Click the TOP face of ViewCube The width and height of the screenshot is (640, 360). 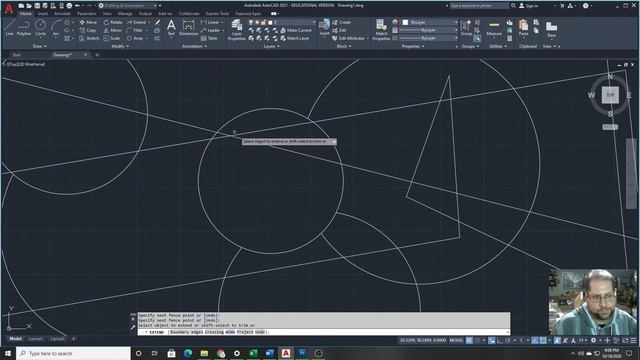click(610, 95)
